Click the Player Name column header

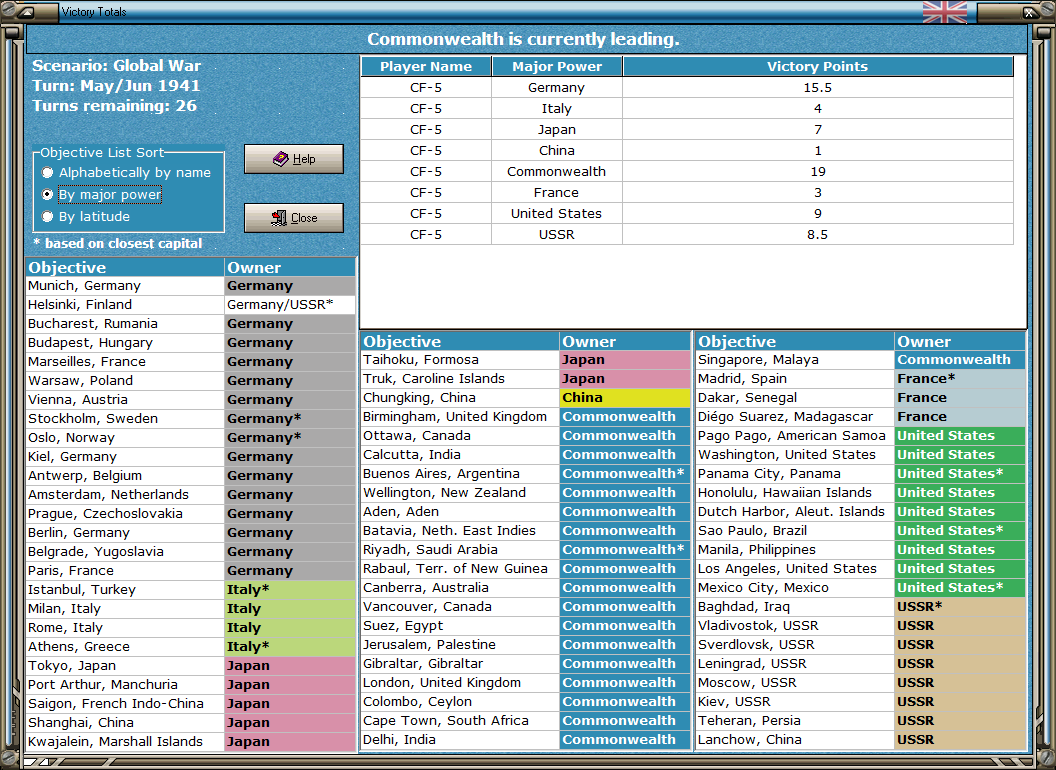pos(426,66)
